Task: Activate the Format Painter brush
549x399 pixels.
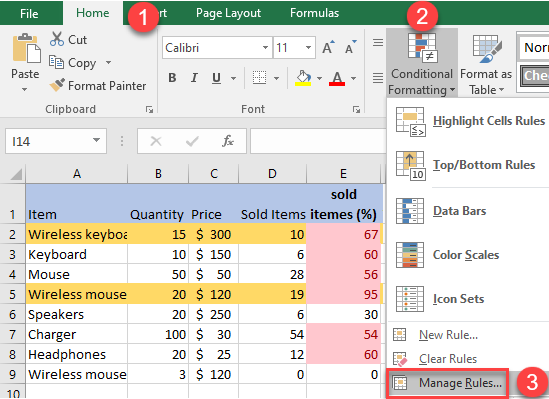Action: (57, 85)
